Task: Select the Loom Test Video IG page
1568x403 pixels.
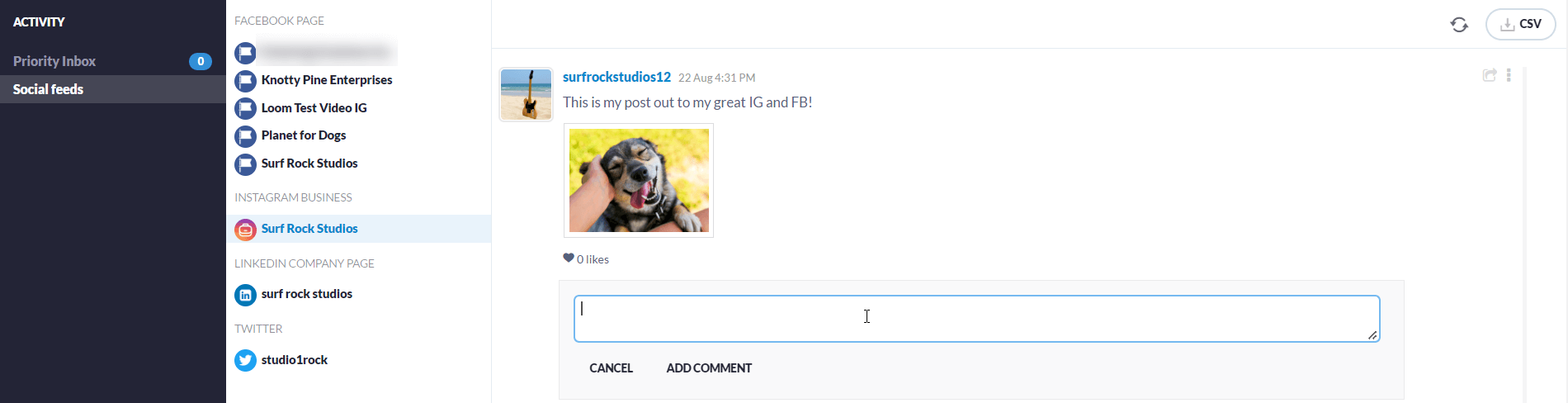Action: 314,108
